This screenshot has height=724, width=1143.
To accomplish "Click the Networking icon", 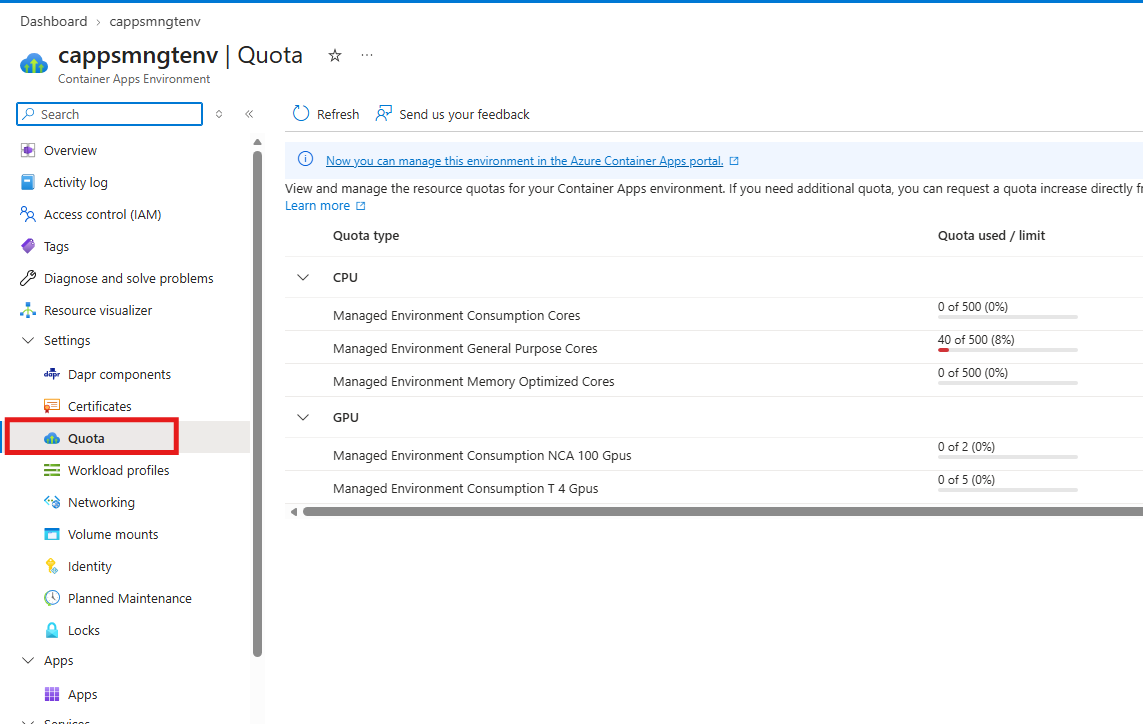I will 52,502.
